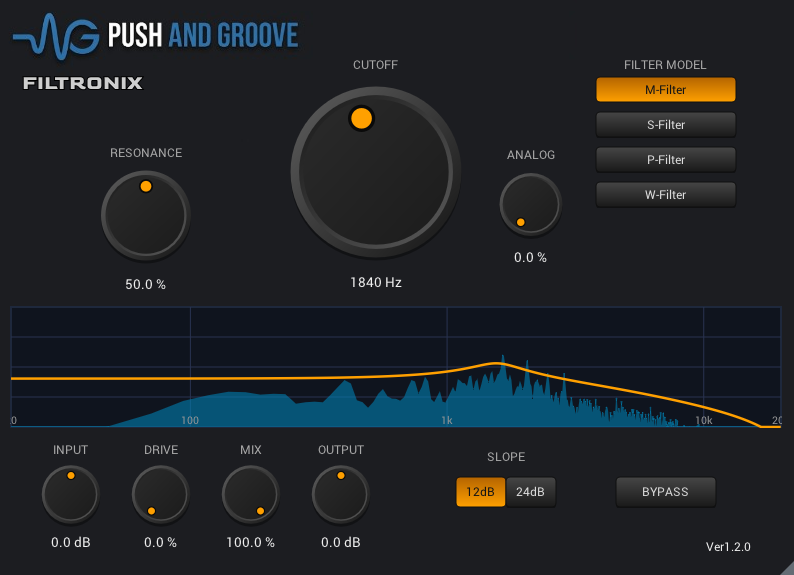This screenshot has height=575, width=794.
Task: Select the W-Filter model
Action: click(x=665, y=194)
